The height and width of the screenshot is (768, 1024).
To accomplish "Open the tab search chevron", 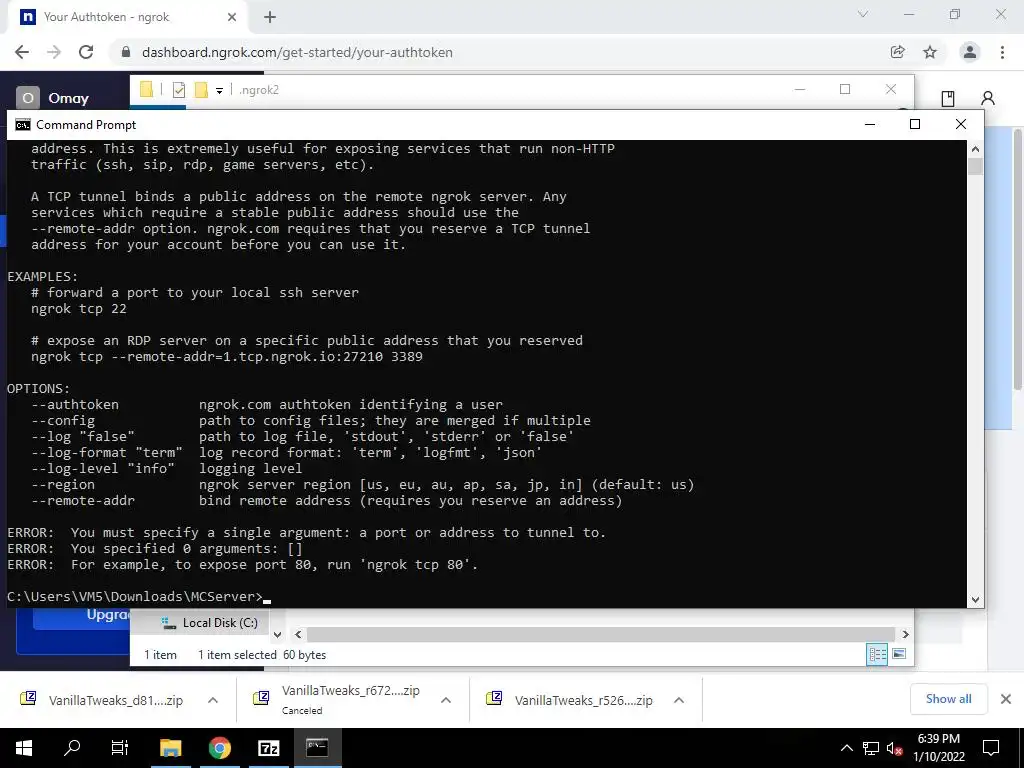I will tap(863, 14).
